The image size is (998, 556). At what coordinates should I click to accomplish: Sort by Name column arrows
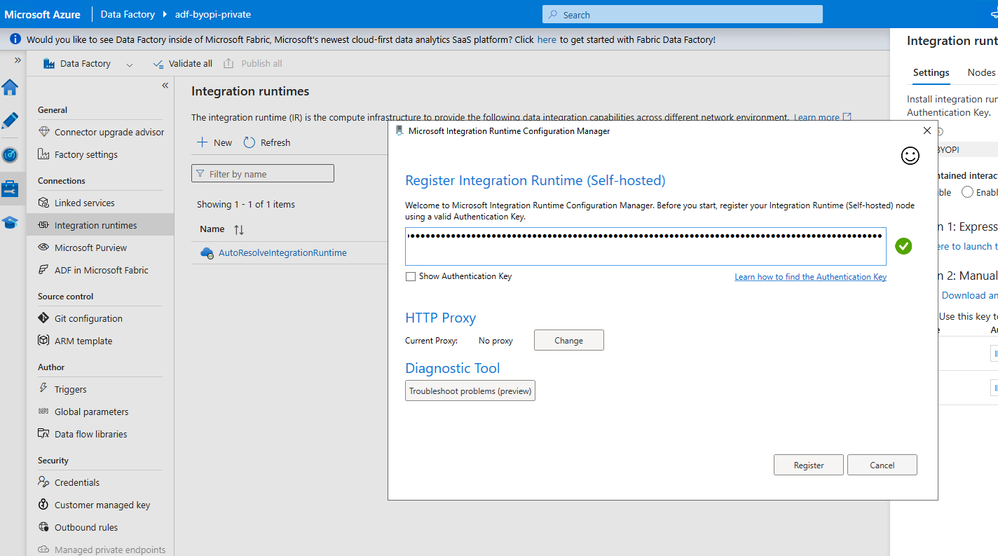(x=239, y=230)
